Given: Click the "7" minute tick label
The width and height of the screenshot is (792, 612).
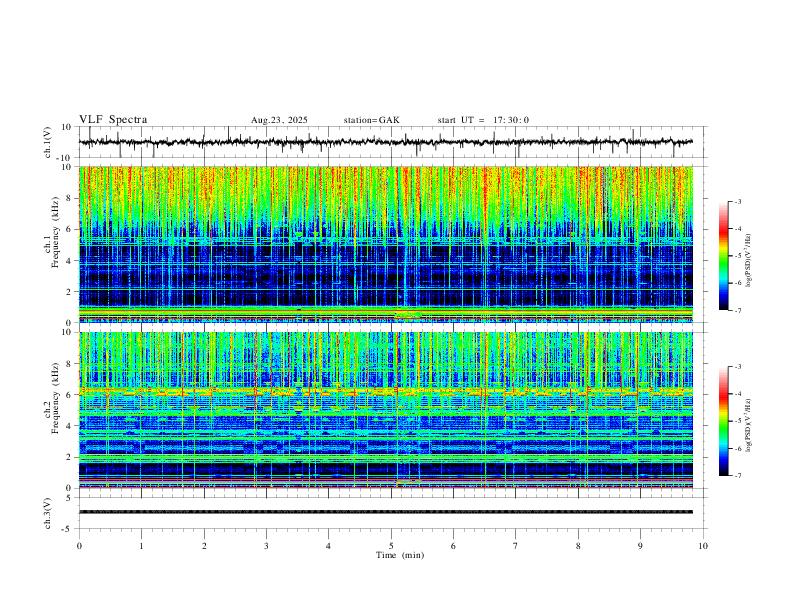Looking at the screenshot, I should (x=516, y=546).
